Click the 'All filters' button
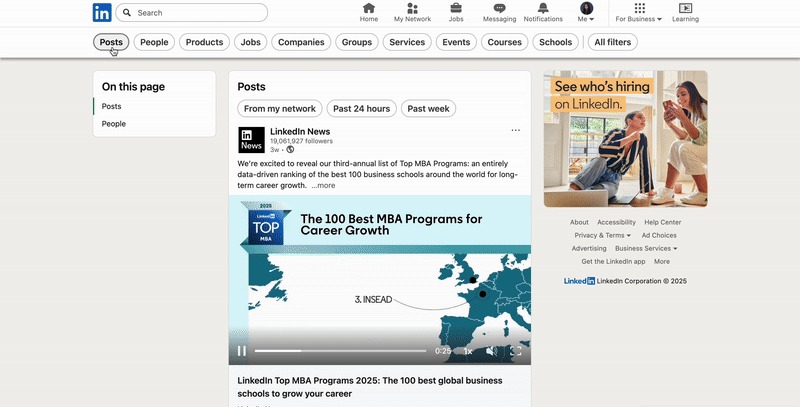Viewport: 800px width, 407px height. click(613, 42)
